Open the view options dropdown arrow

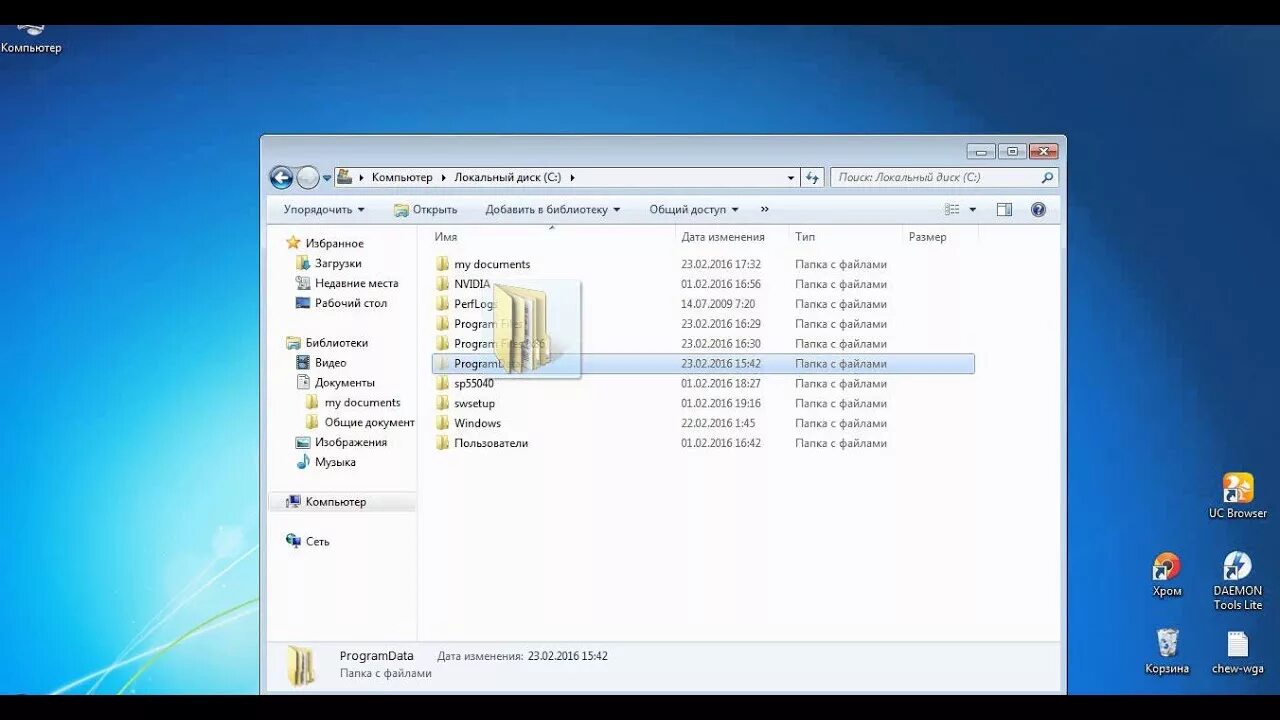pos(973,209)
